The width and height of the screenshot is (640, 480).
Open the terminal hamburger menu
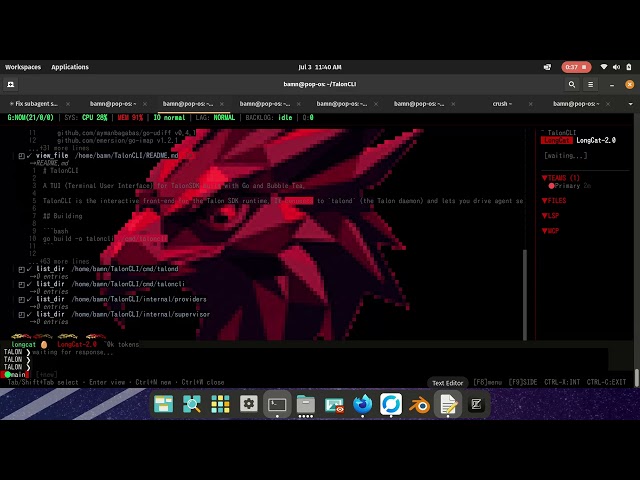point(590,84)
